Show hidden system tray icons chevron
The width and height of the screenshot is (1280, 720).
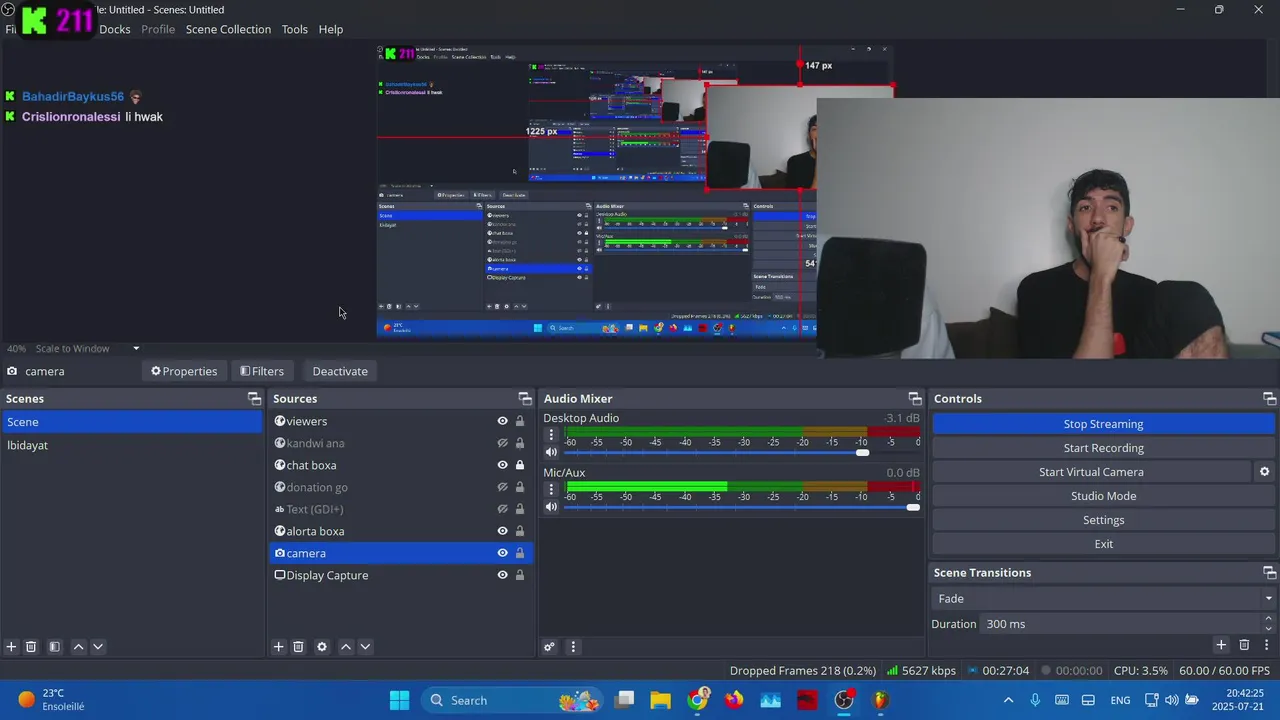[x=1008, y=700]
